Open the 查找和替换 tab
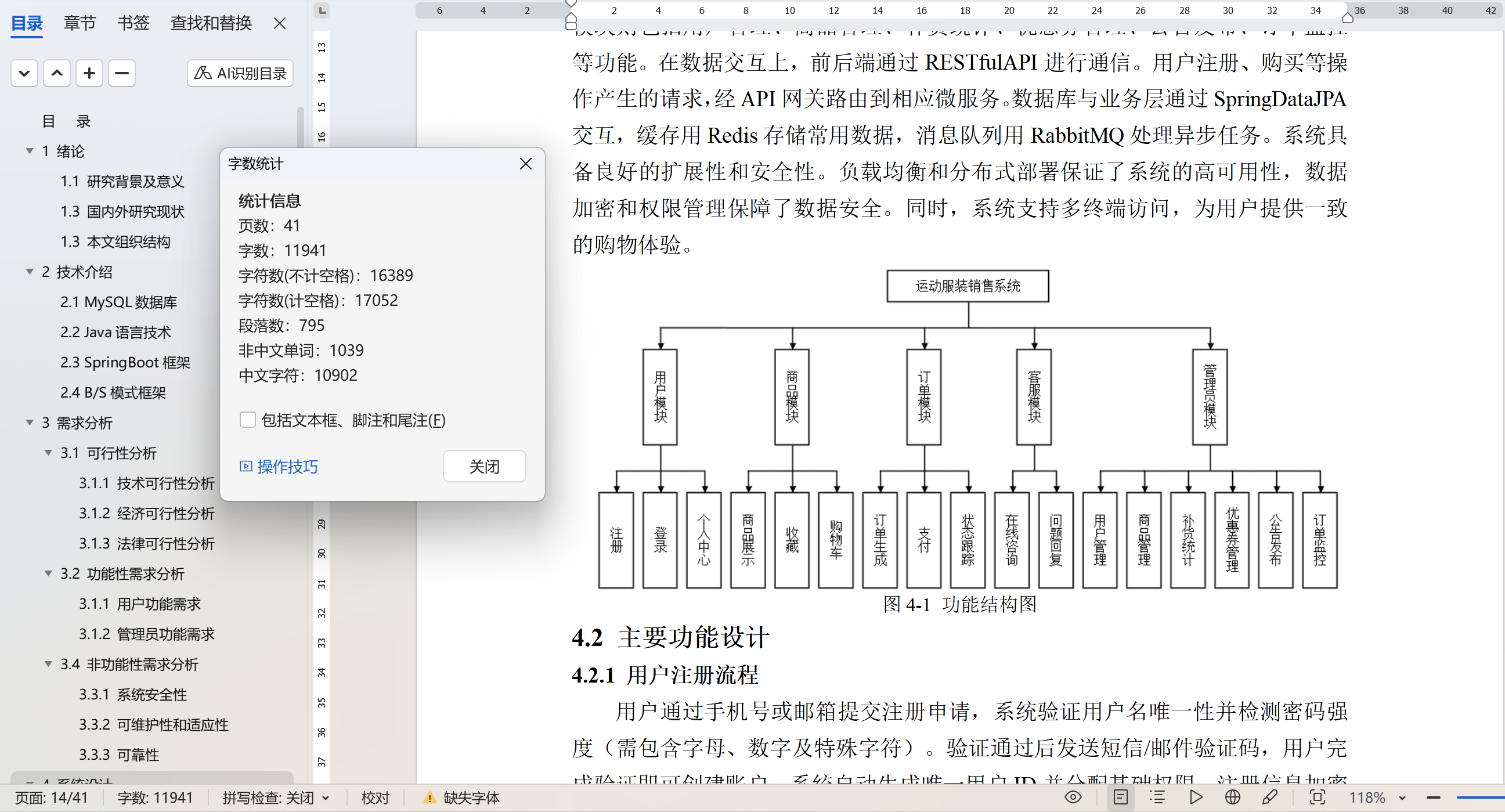Screen dimensions: 1505x812 [211, 23]
